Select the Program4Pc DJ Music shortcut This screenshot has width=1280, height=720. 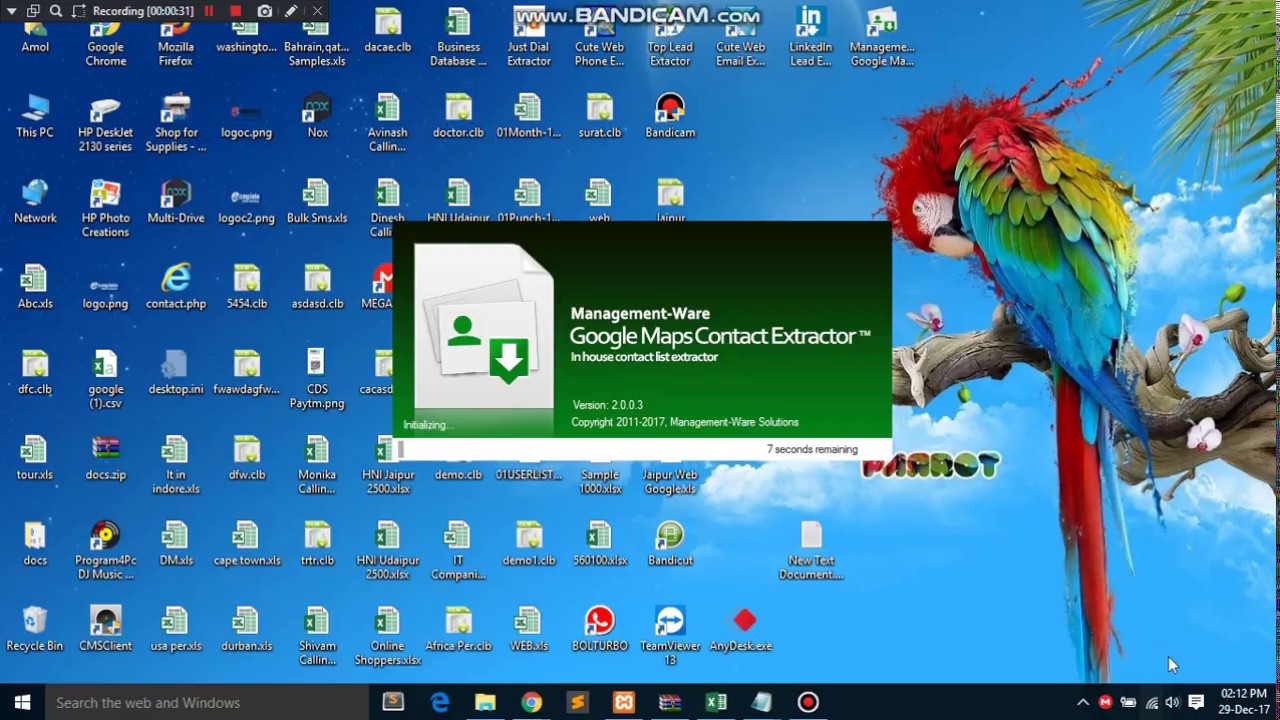click(x=105, y=551)
